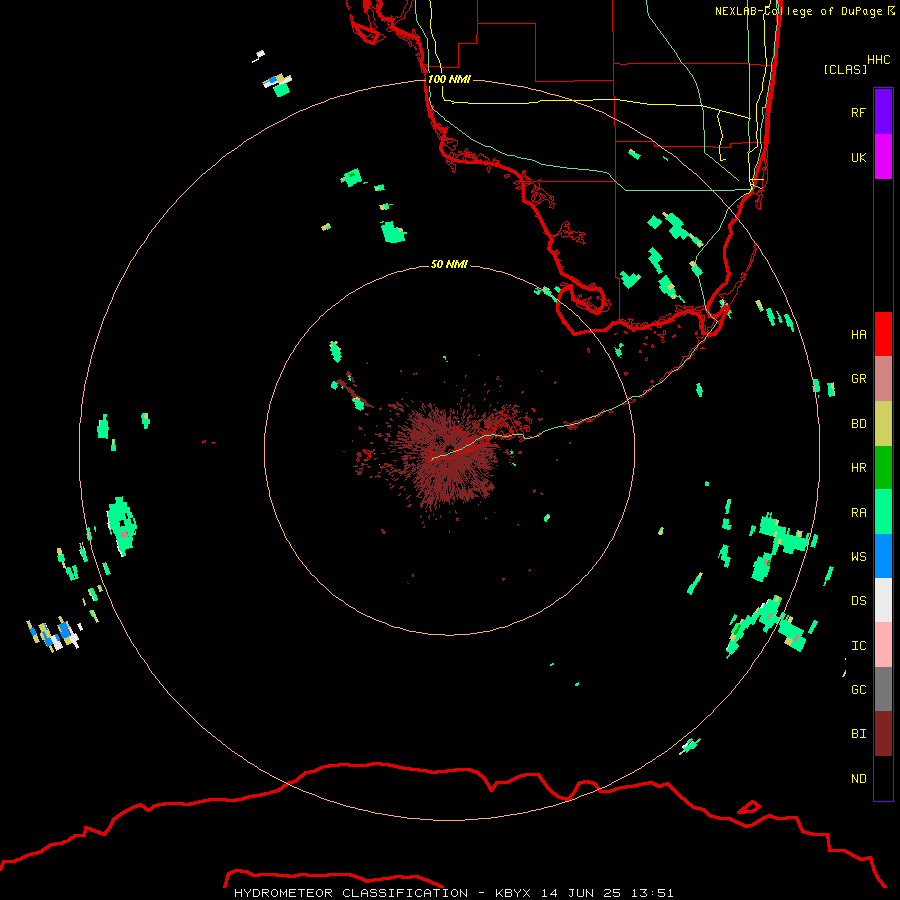Click the DS white legend swatch
Image resolution: width=900 pixels, height=900 pixels.
(x=883, y=600)
